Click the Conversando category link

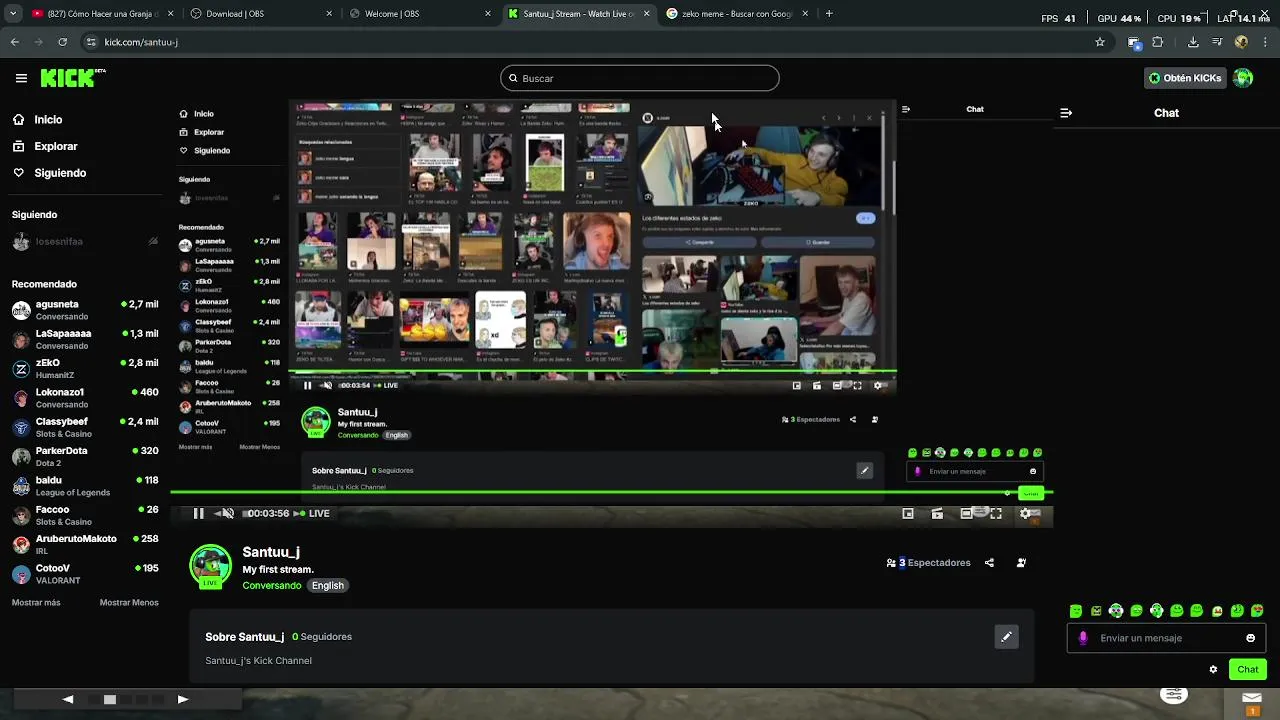[271, 585]
